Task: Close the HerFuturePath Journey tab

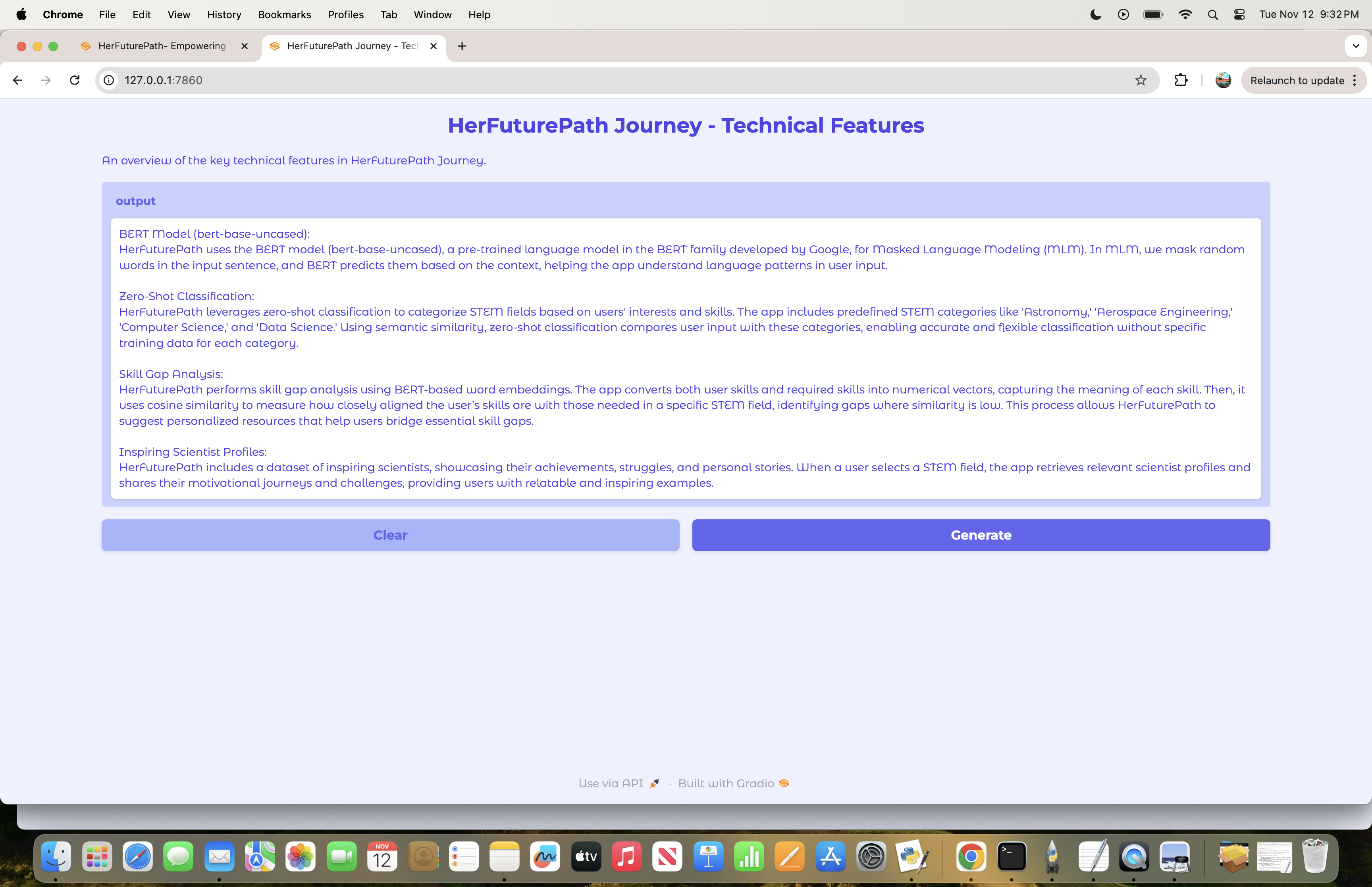Action: coord(434,46)
